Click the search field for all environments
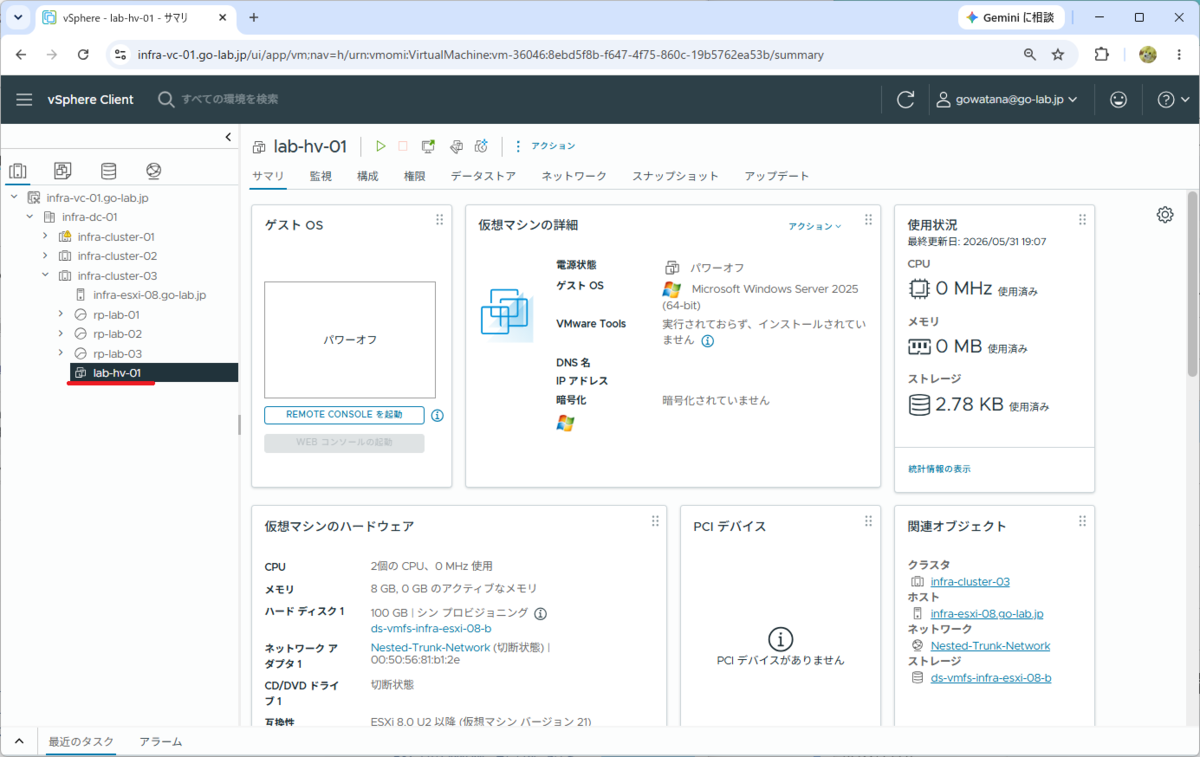The height and width of the screenshot is (757, 1200). point(230,99)
